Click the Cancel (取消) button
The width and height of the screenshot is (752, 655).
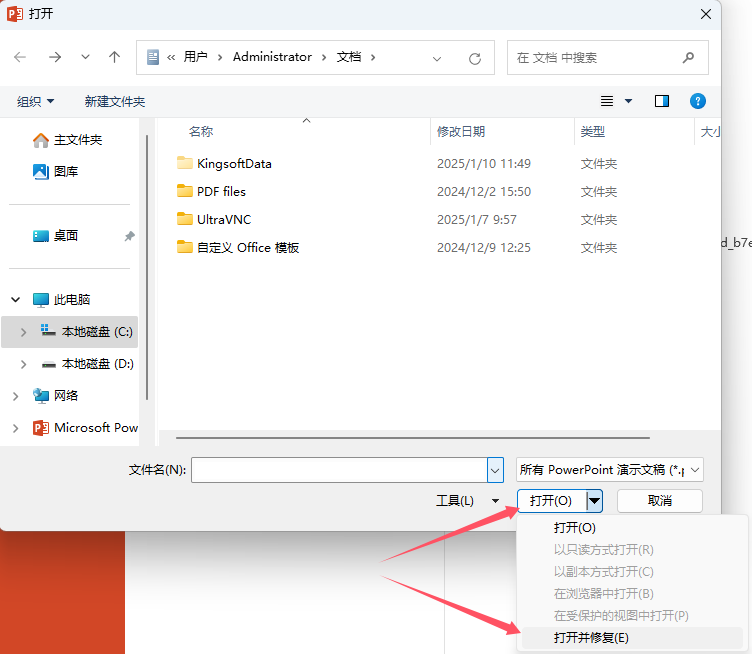point(659,500)
